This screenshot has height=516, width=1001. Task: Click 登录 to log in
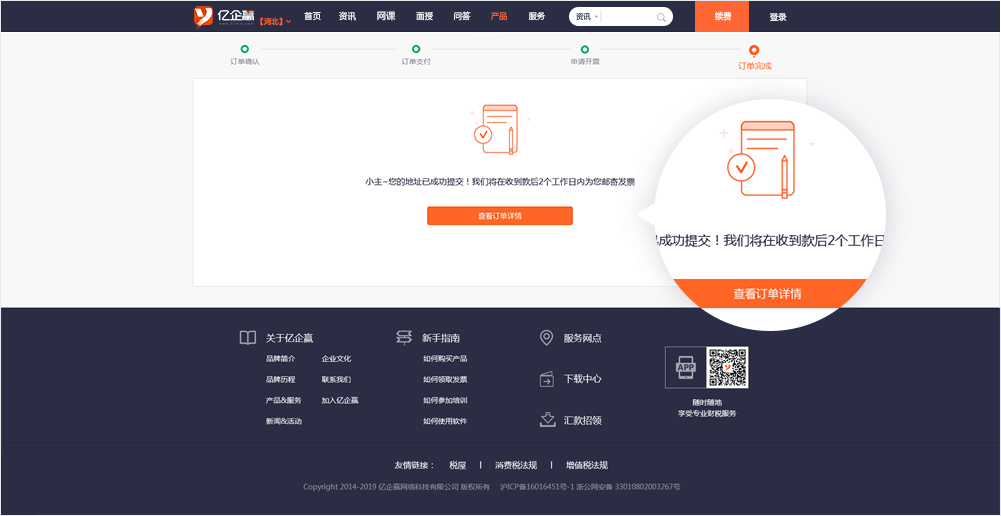[778, 17]
